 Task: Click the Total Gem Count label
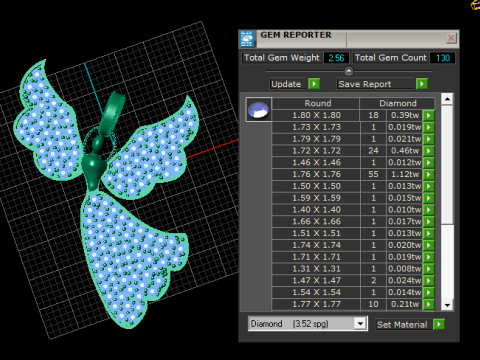(390, 58)
